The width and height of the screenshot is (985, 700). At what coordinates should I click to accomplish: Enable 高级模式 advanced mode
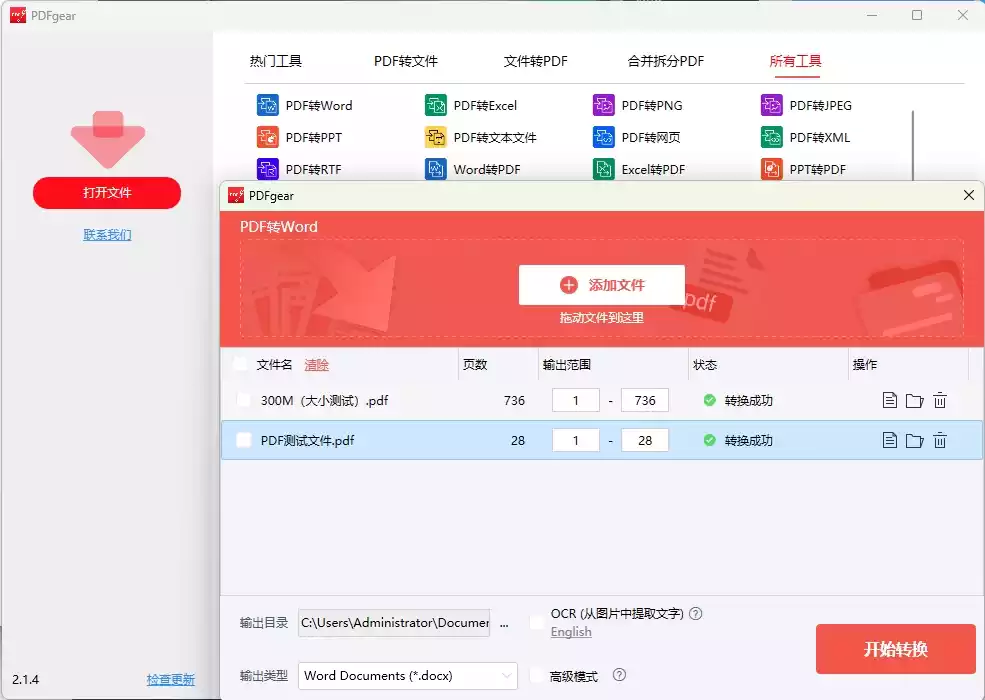(536, 675)
